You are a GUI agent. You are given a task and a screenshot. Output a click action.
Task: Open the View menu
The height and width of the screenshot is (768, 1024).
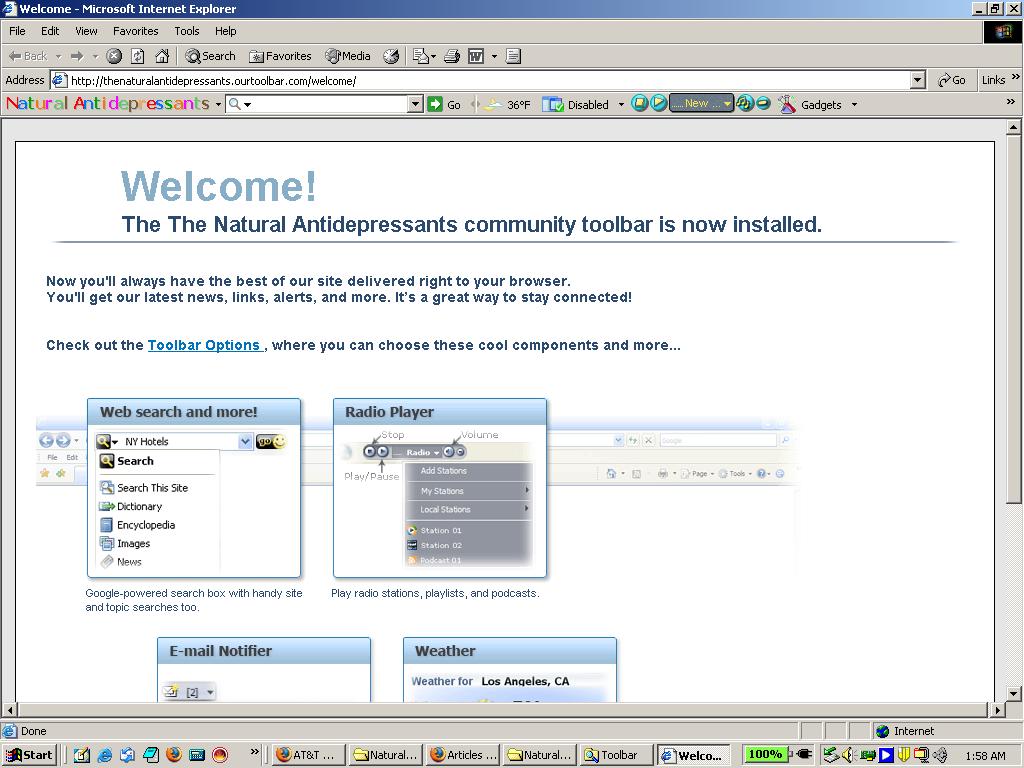point(86,31)
